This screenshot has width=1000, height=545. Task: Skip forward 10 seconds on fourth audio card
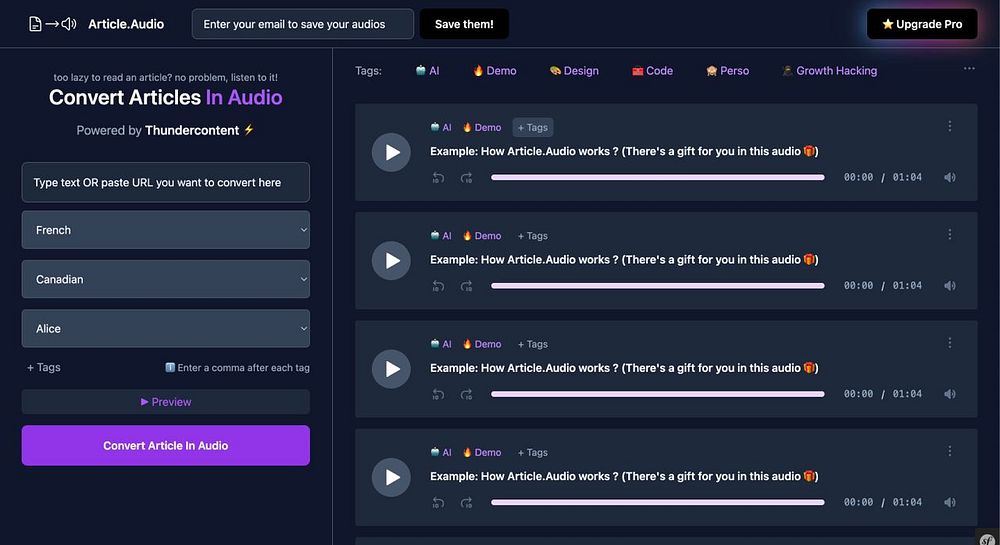click(466, 503)
